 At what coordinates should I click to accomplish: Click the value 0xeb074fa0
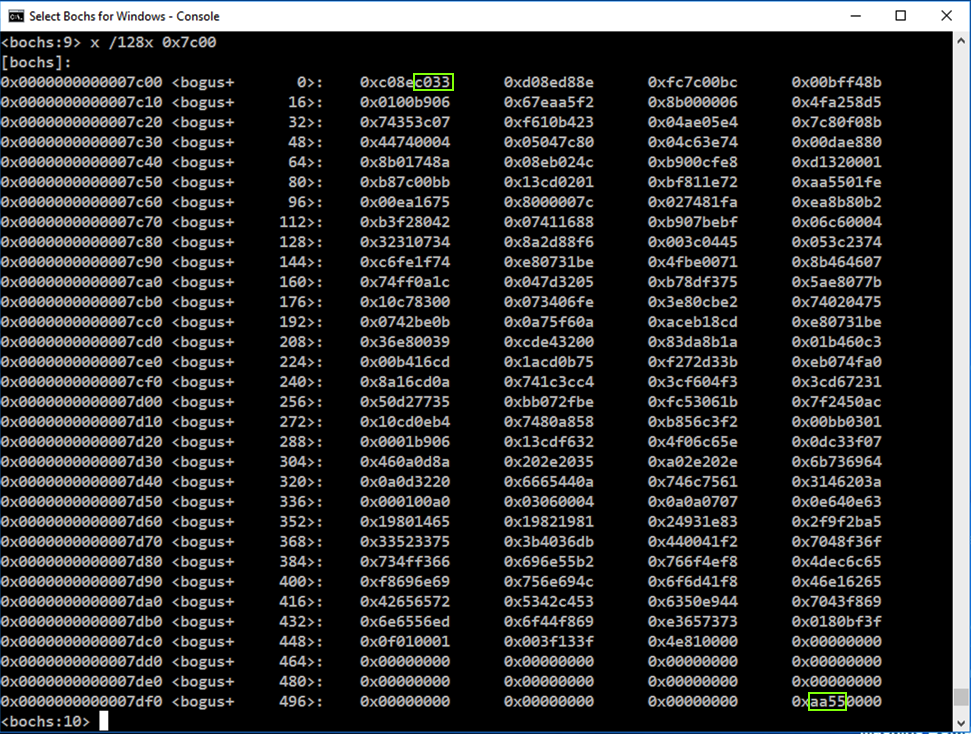click(836, 362)
